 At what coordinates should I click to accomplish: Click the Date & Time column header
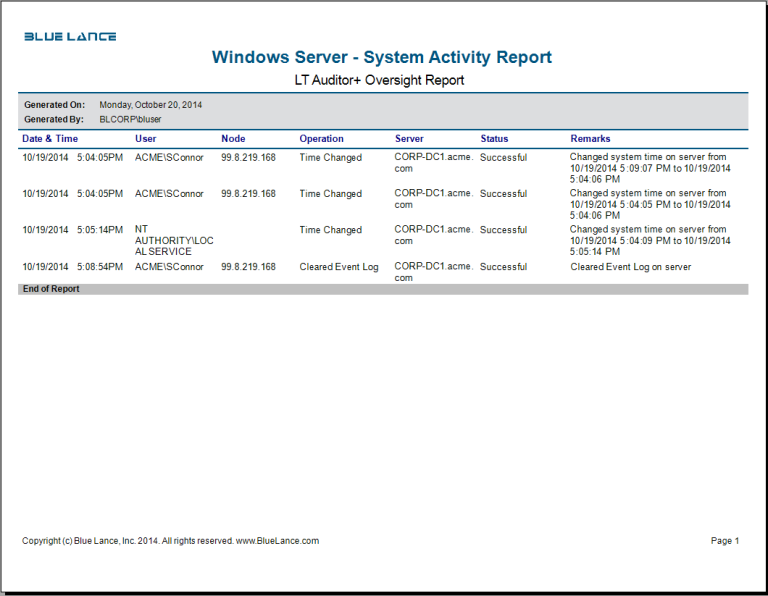click(x=50, y=139)
